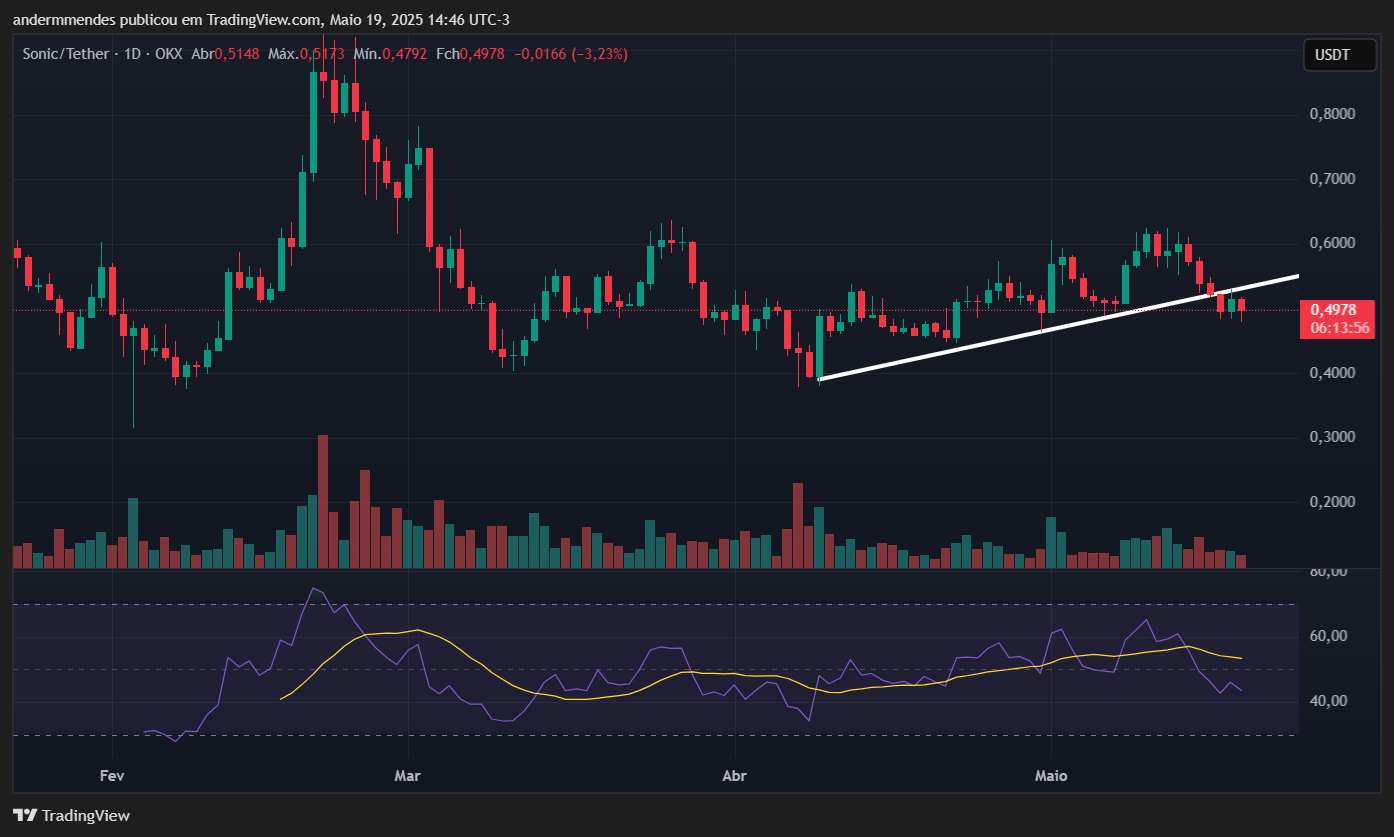Click the Mín.0,4792 low value

(x=390, y=54)
